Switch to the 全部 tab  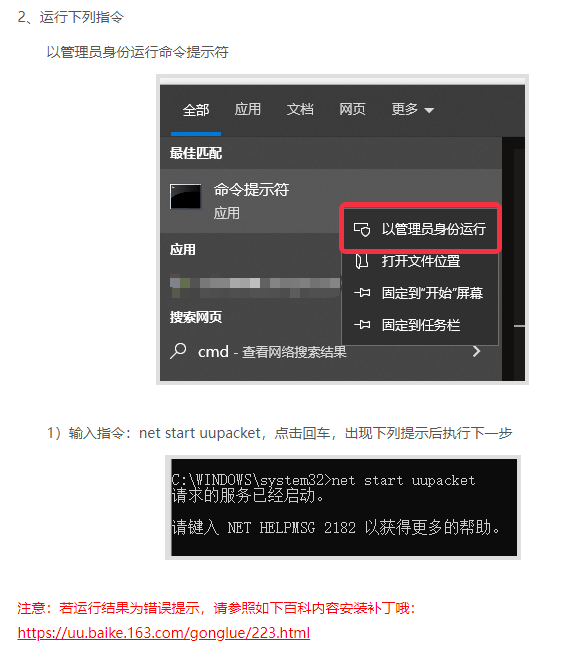click(196, 110)
